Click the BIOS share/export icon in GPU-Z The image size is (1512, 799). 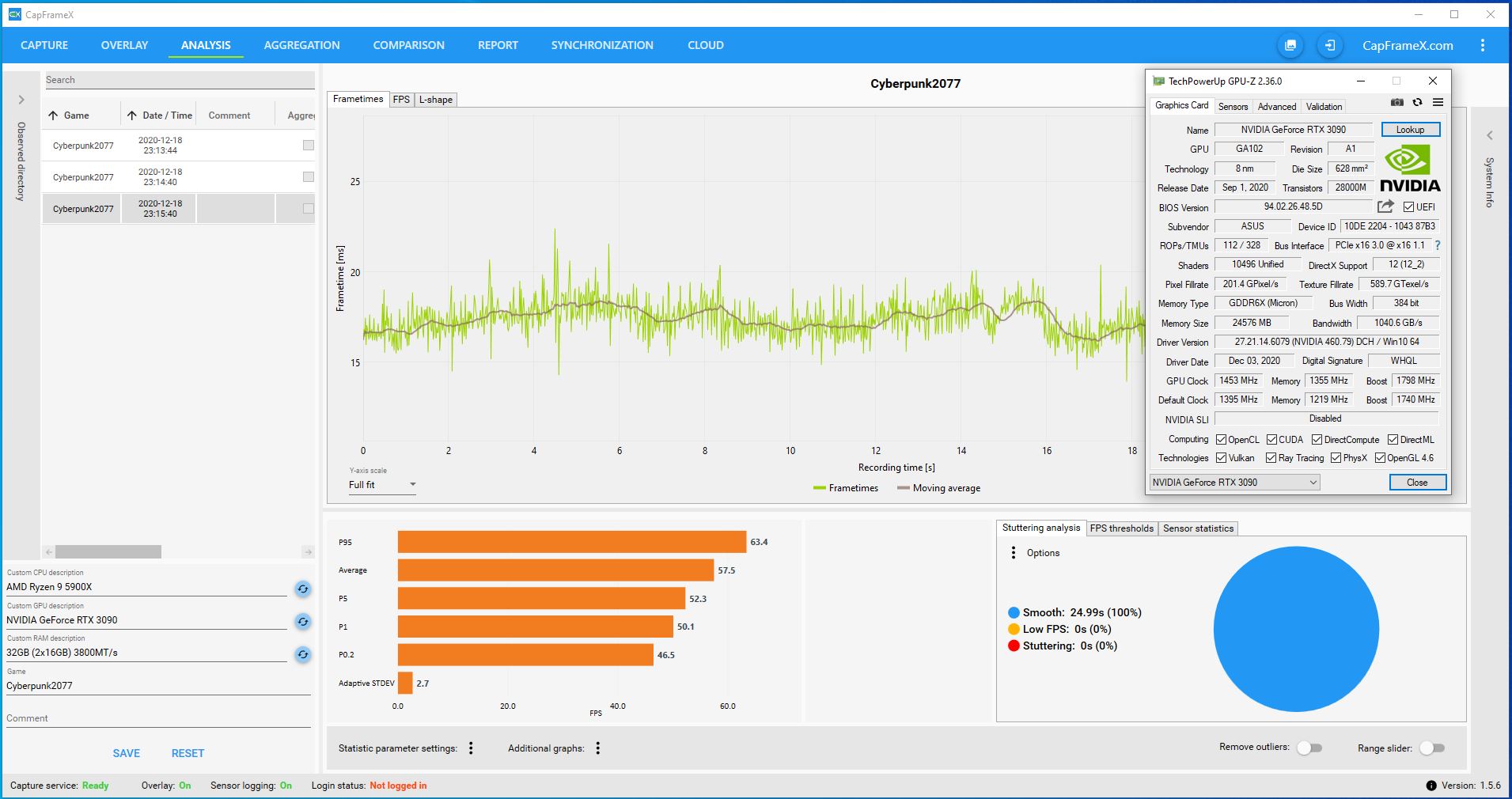point(1385,206)
